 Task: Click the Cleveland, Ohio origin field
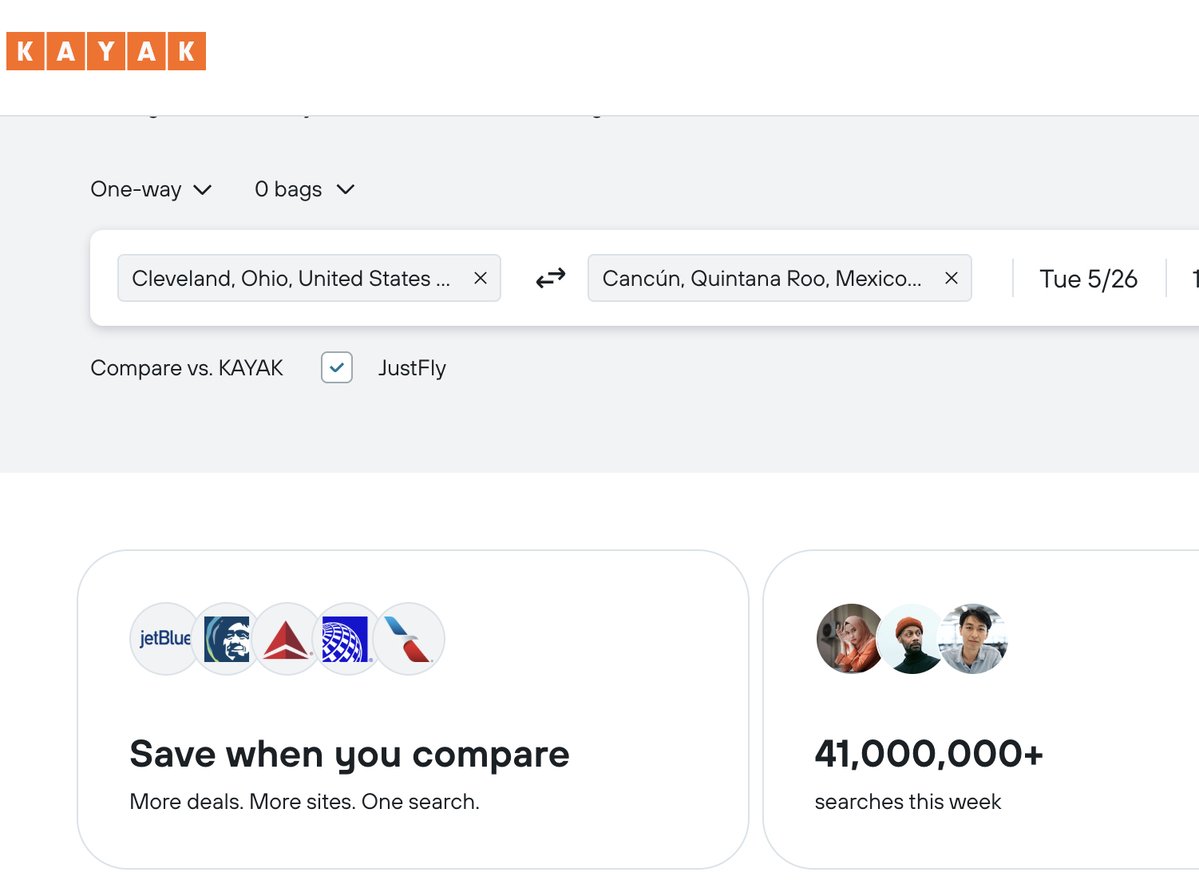(309, 278)
